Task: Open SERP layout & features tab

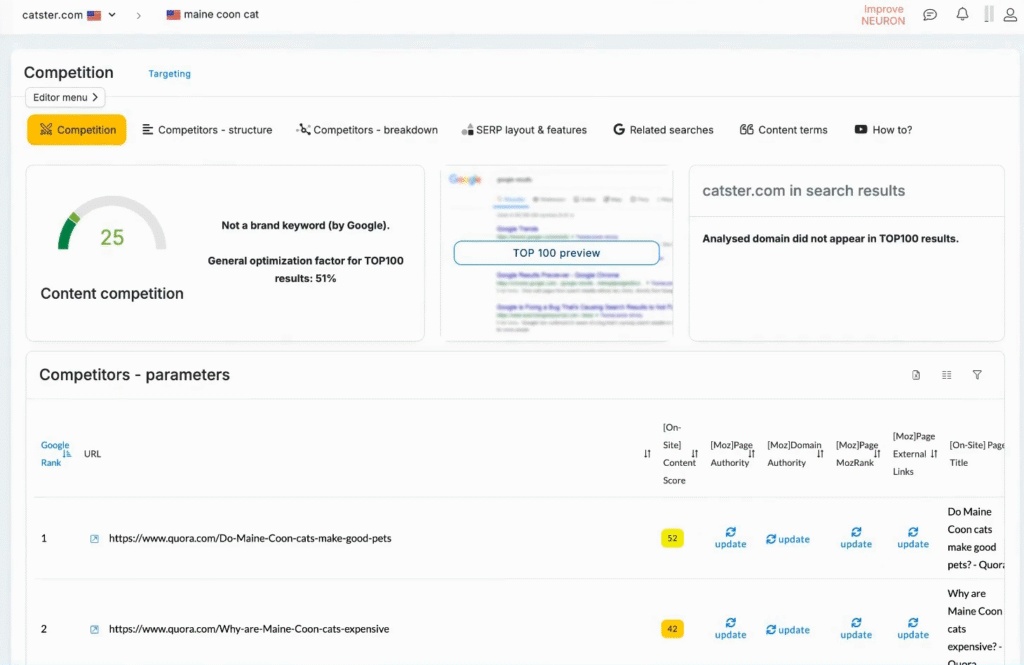Action: click(x=524, y=130)
